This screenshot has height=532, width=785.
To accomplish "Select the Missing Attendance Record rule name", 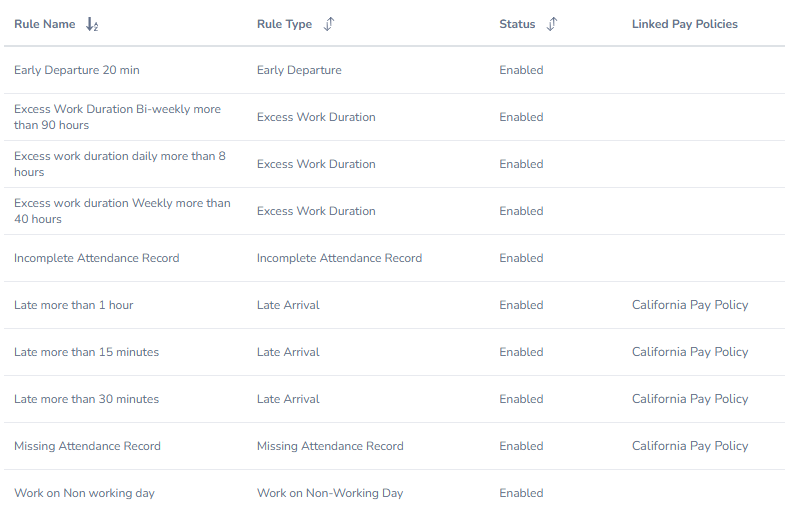I will (87, 446).
